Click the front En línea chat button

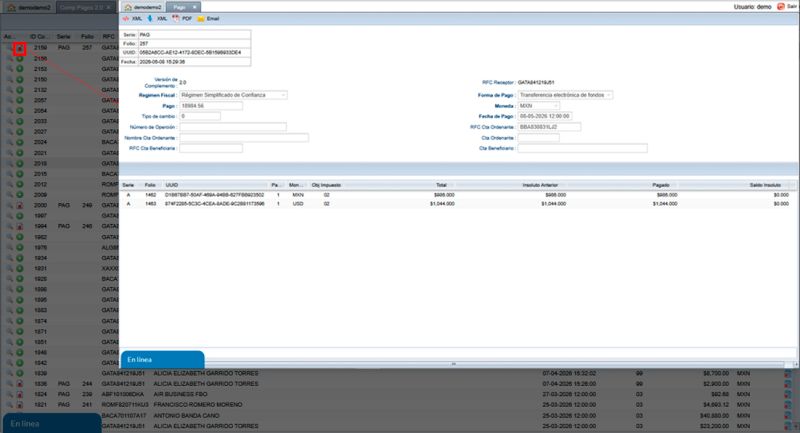162,360
